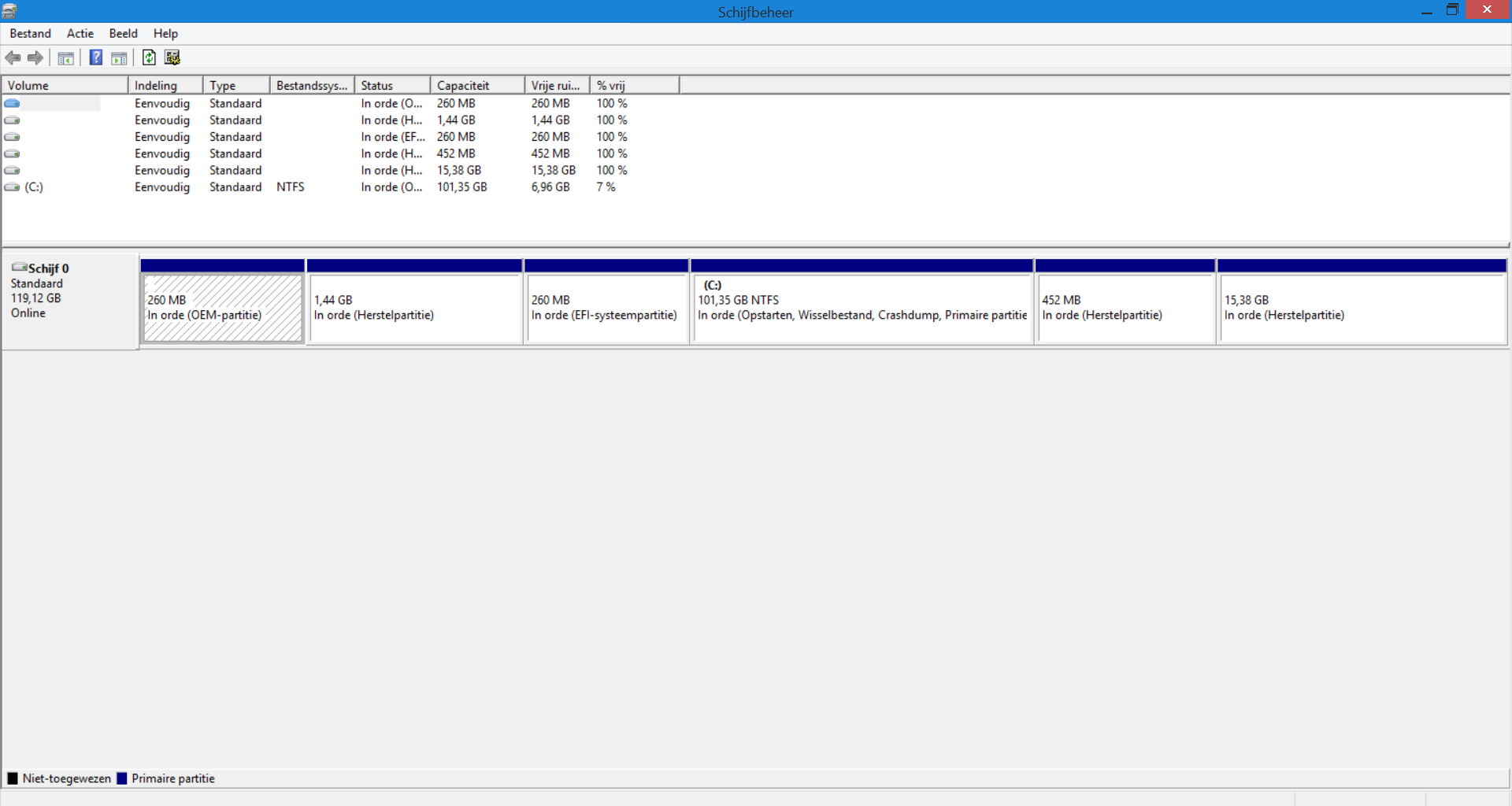Viewport: 1512px width, 806px height.
Task: Click the Schijfbeheer app icon in title bar
Action: click(x=9, y=11)
